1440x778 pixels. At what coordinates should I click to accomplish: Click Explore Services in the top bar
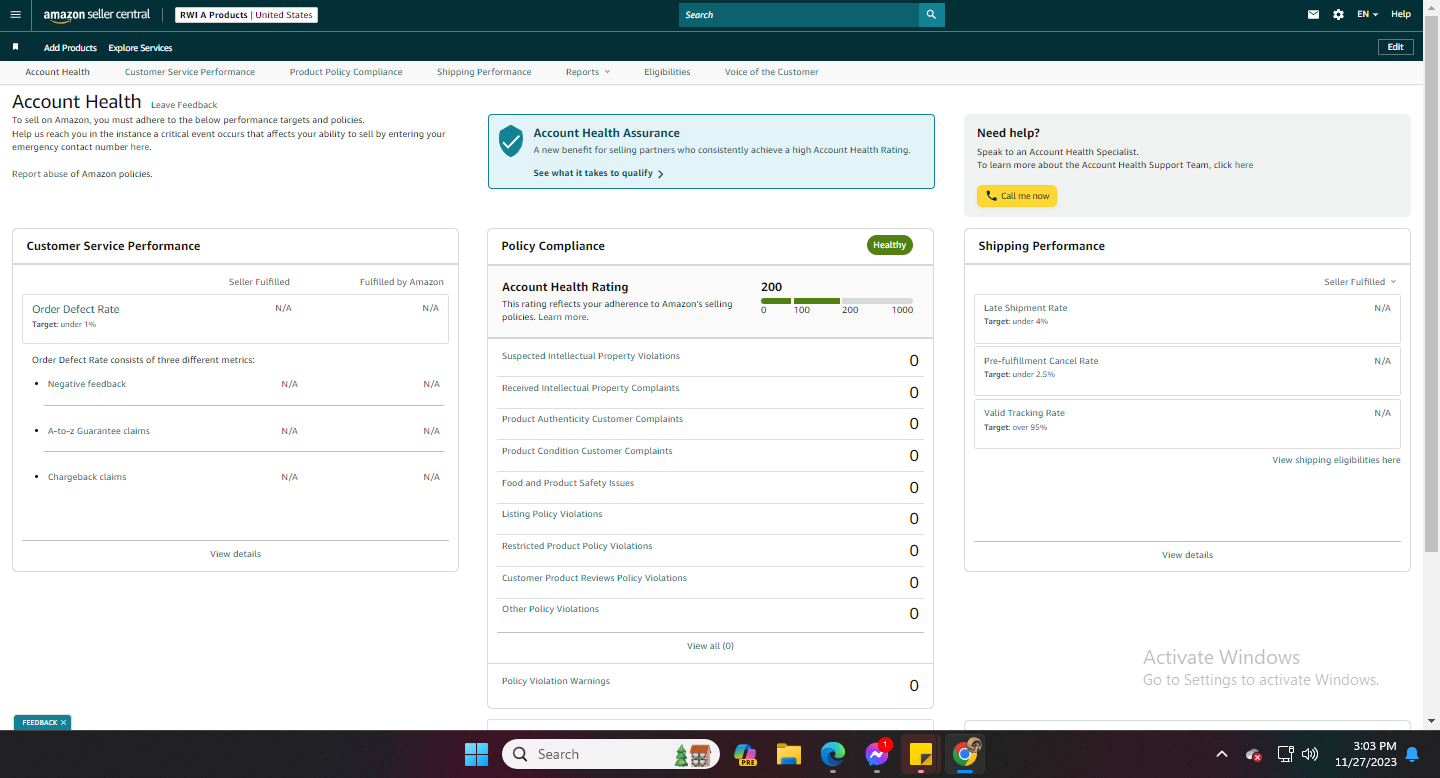[140, 48]
